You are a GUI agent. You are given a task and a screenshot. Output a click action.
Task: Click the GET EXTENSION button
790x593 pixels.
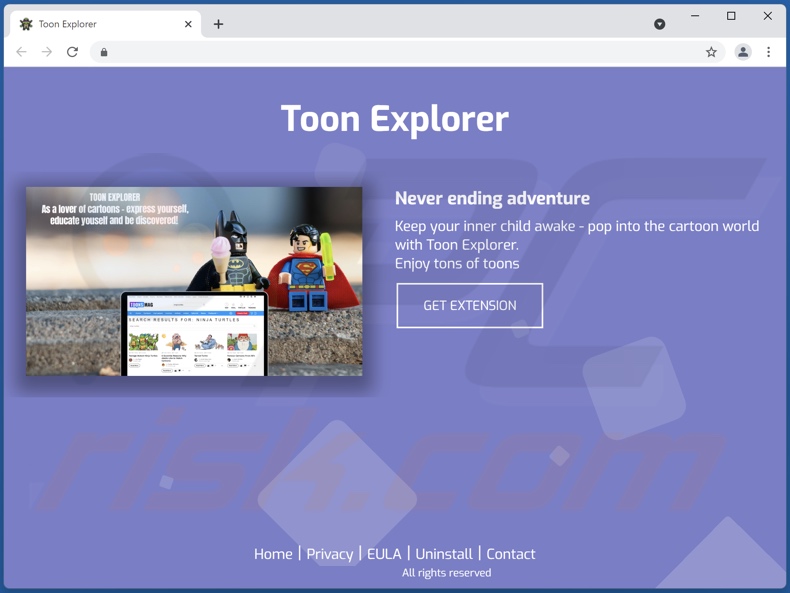pyautogui.click(x=470, y=305)
